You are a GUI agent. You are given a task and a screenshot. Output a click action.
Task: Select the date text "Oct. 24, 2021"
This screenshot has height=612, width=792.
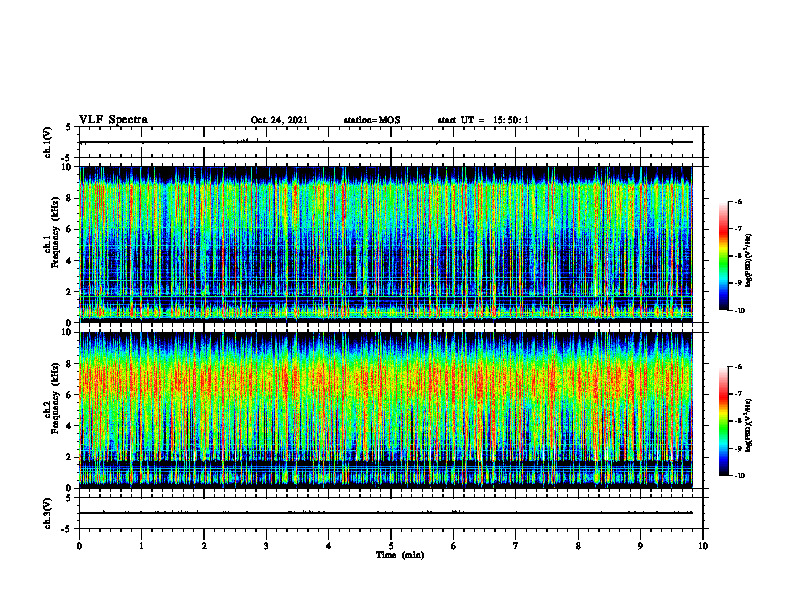coord(279,120)
